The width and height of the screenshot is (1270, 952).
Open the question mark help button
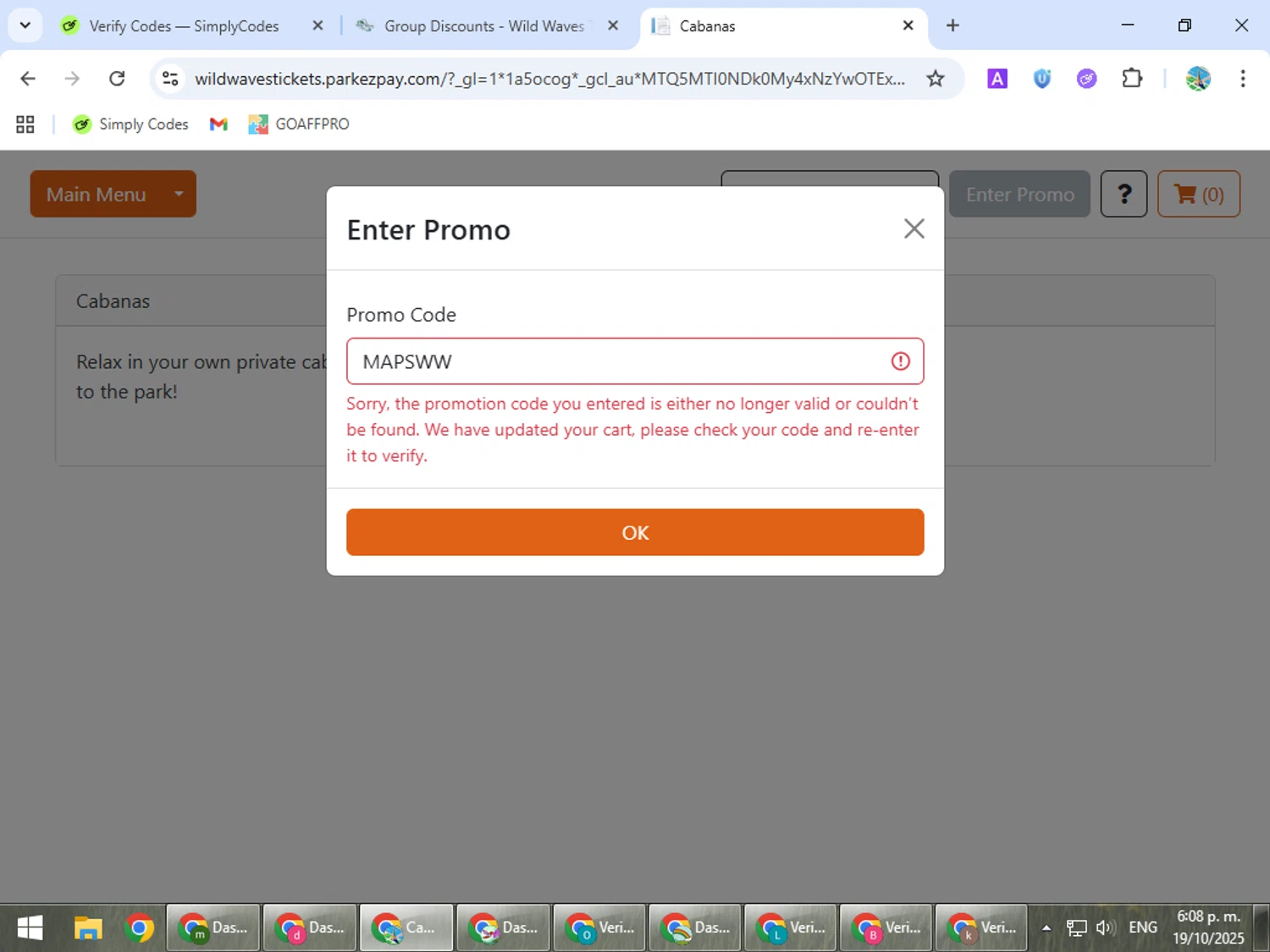[x=1124, y=194]
